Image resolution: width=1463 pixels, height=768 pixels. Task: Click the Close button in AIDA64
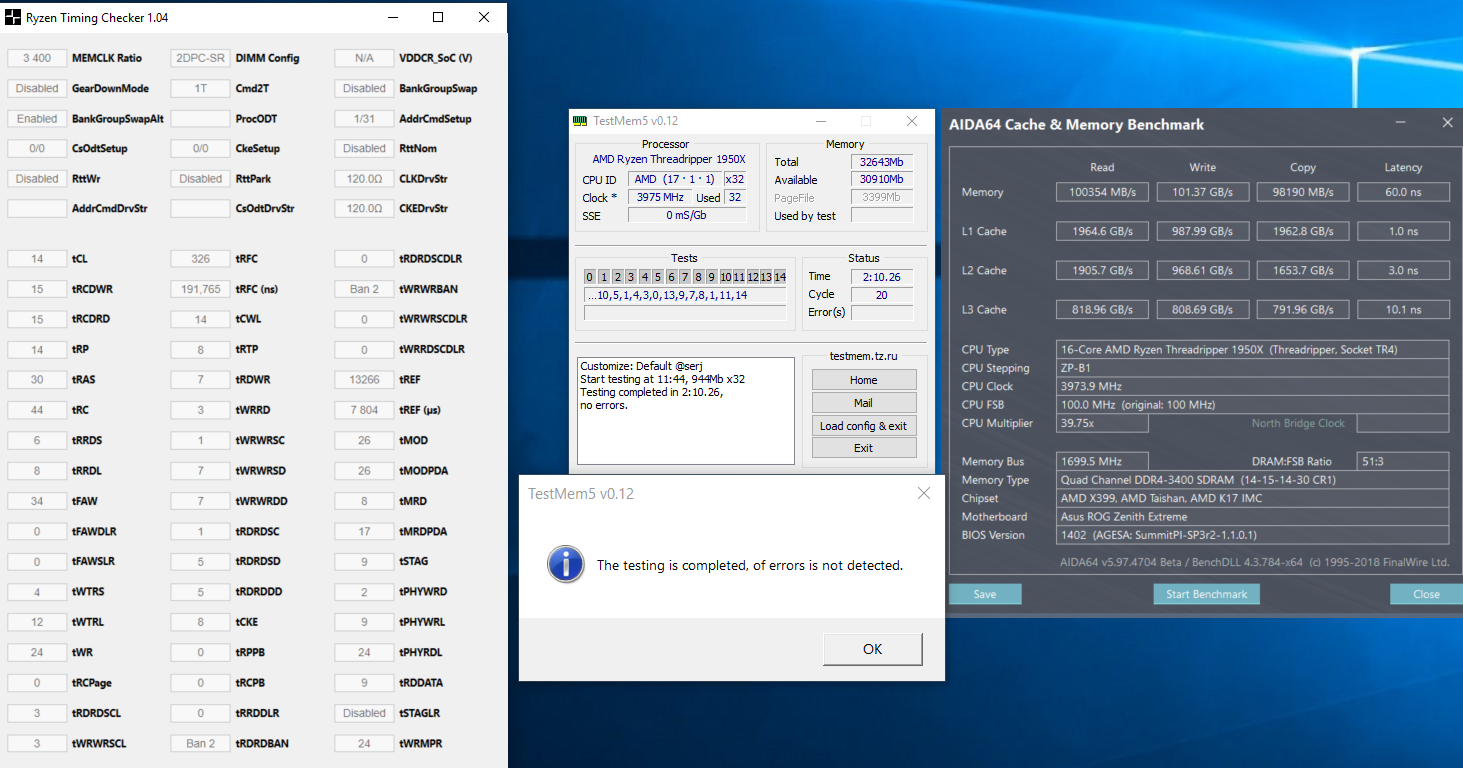point(1426,594)
